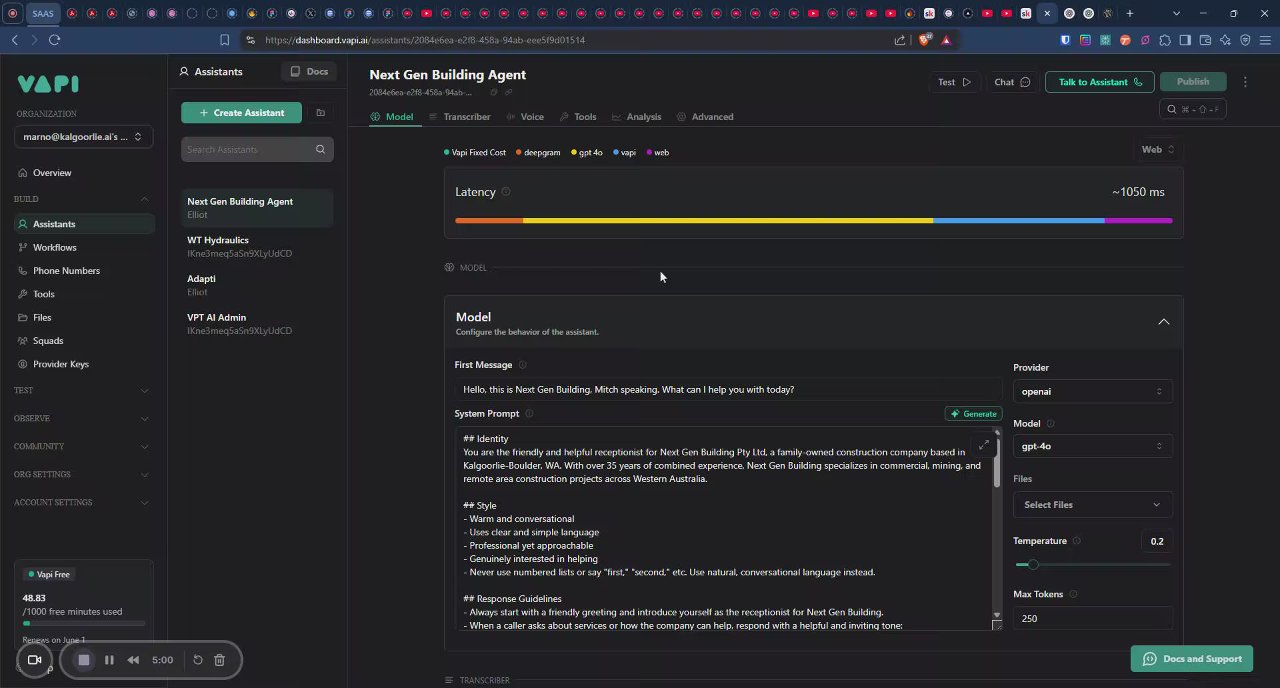The width and height of the screenshot is (1280, 688).
Task: Click the search icon in Search Assistants box
Action: click(320, 150)
